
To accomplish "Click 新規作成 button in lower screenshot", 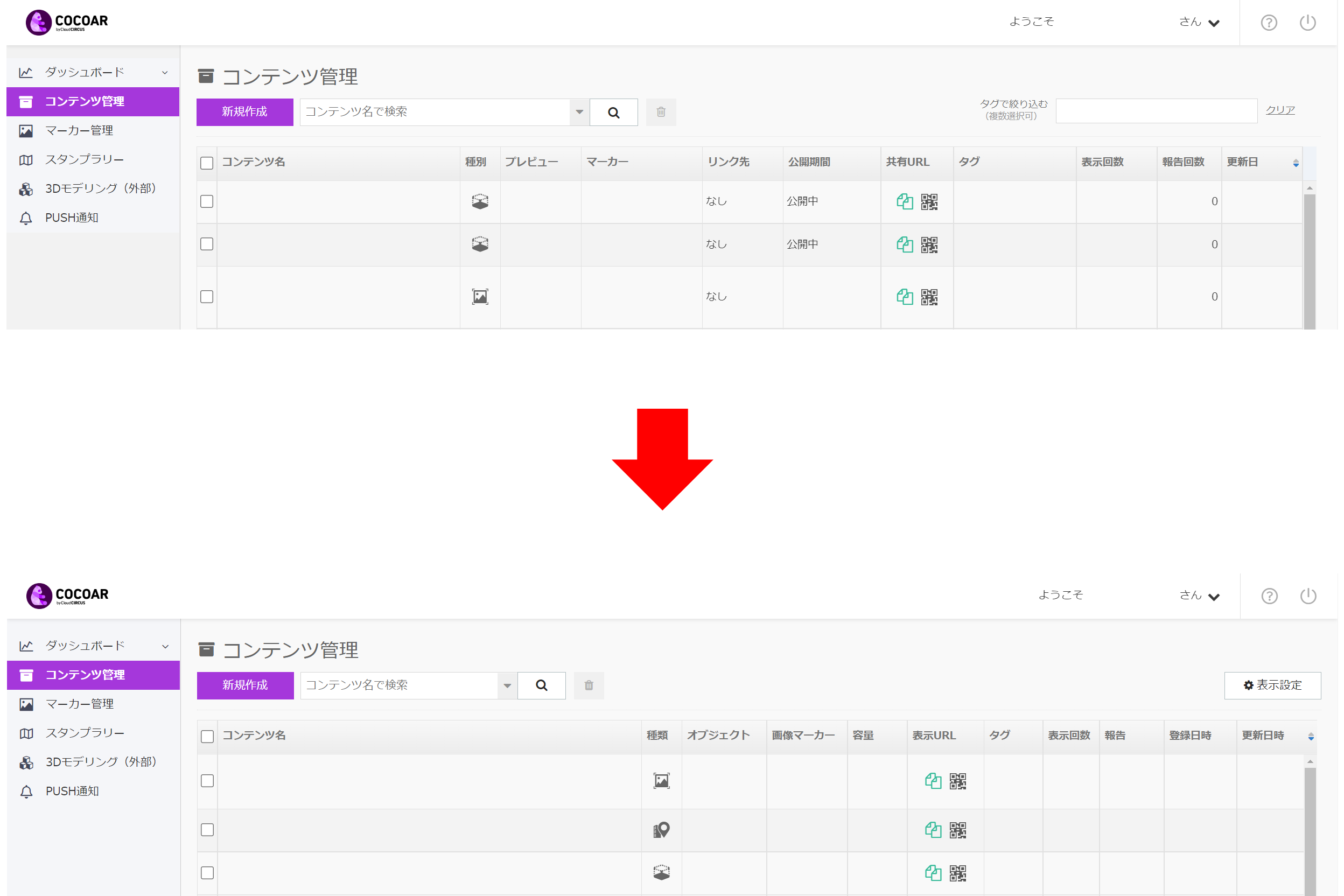I will tap(245, 685).
